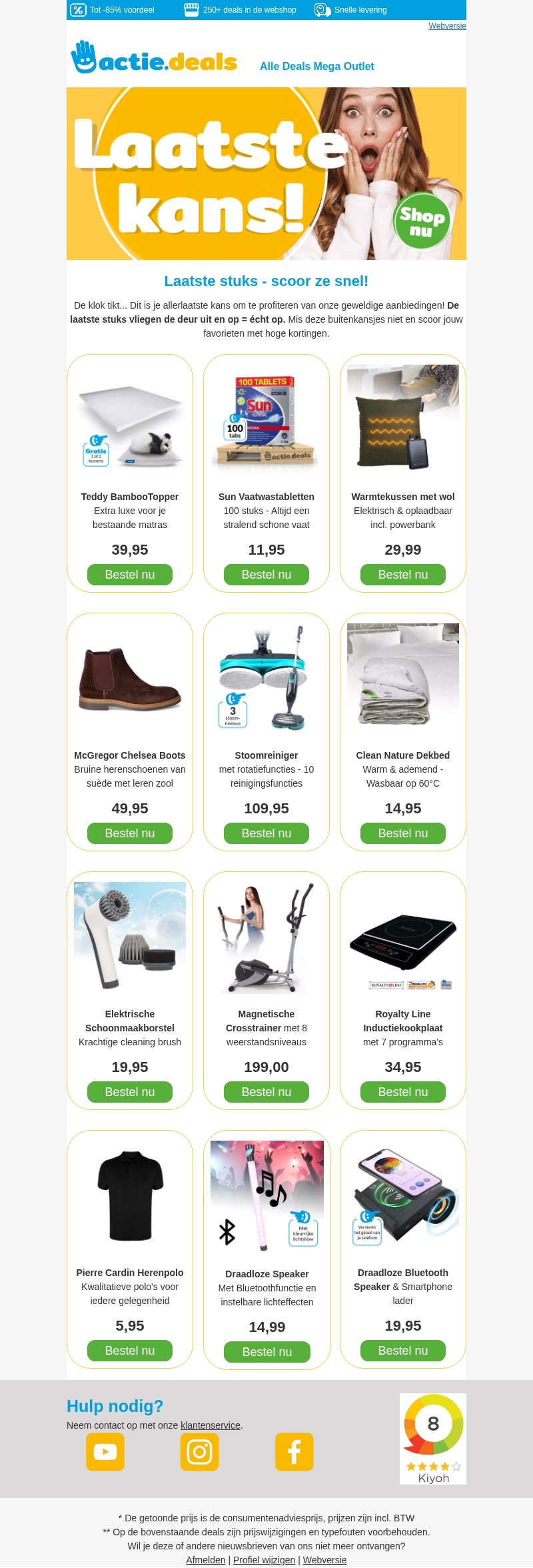Open the McGregor Chelsea Boots product image
533x1568 pixels.
point(130,679)
